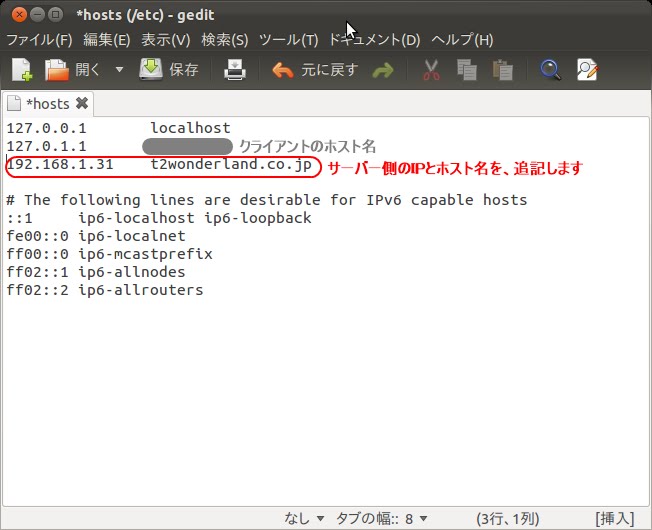This screenshot has height=530, width=652.
Task: Click the fe00::0 ip6-localnet line
Action: click(x=96, y=236)
